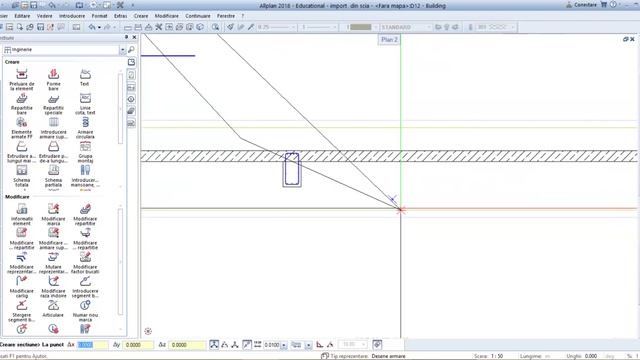Click the shopping cart icon in title bar

tap(604, 5)
